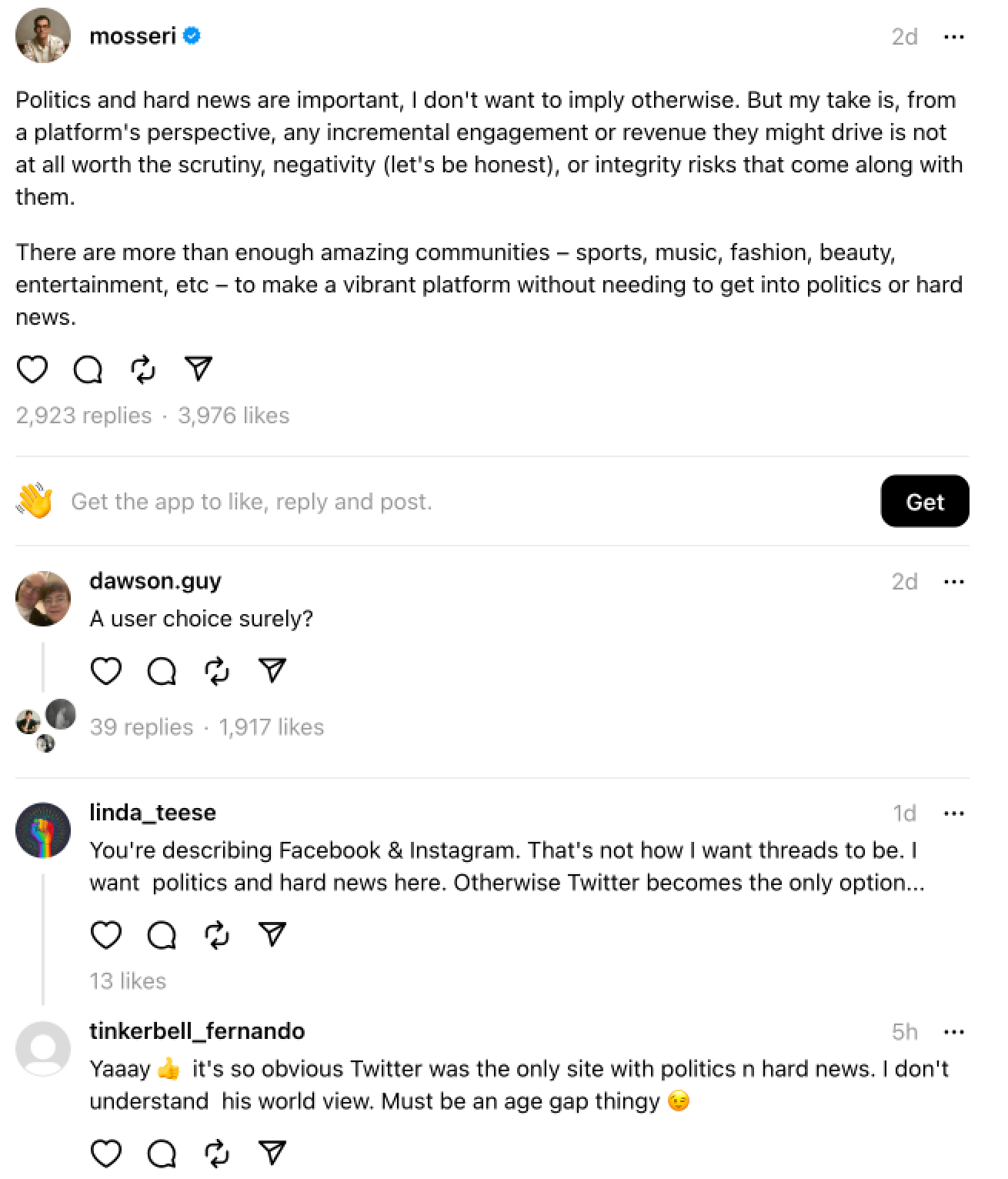Like dawson.guy's comment
Viewport: 1008px width, 1179px height.
click(106, 671)
